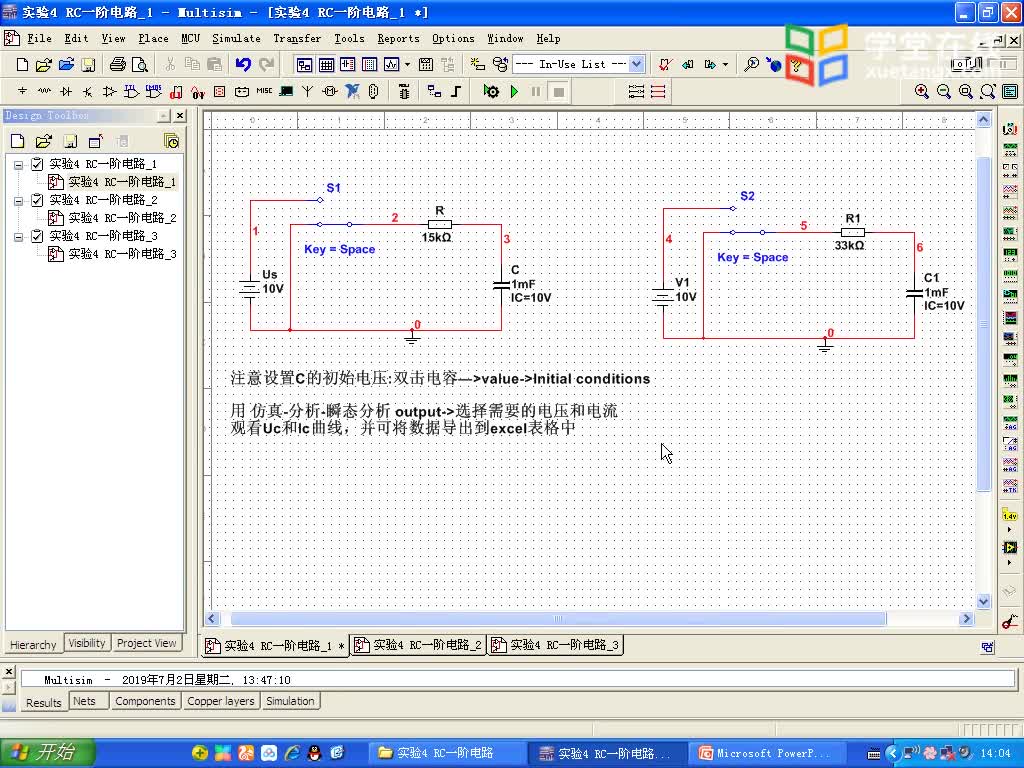Run the simulation
Viewport: 1024px width, 768px height.
click(515, 91)
